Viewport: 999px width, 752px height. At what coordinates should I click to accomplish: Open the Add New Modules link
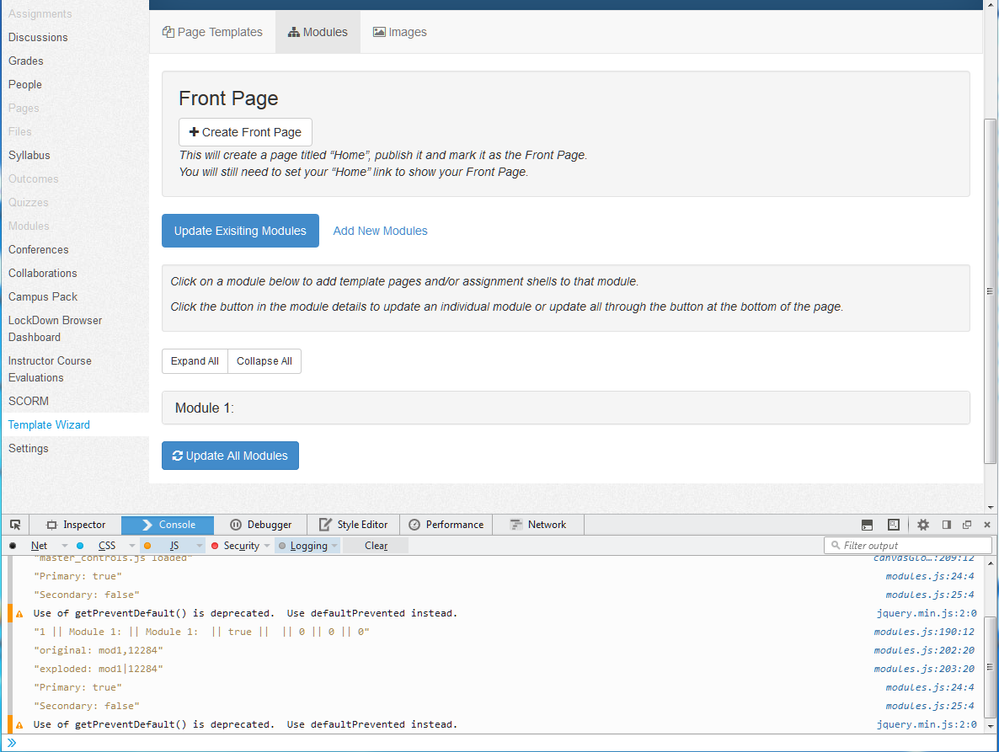tap(380, 231)
